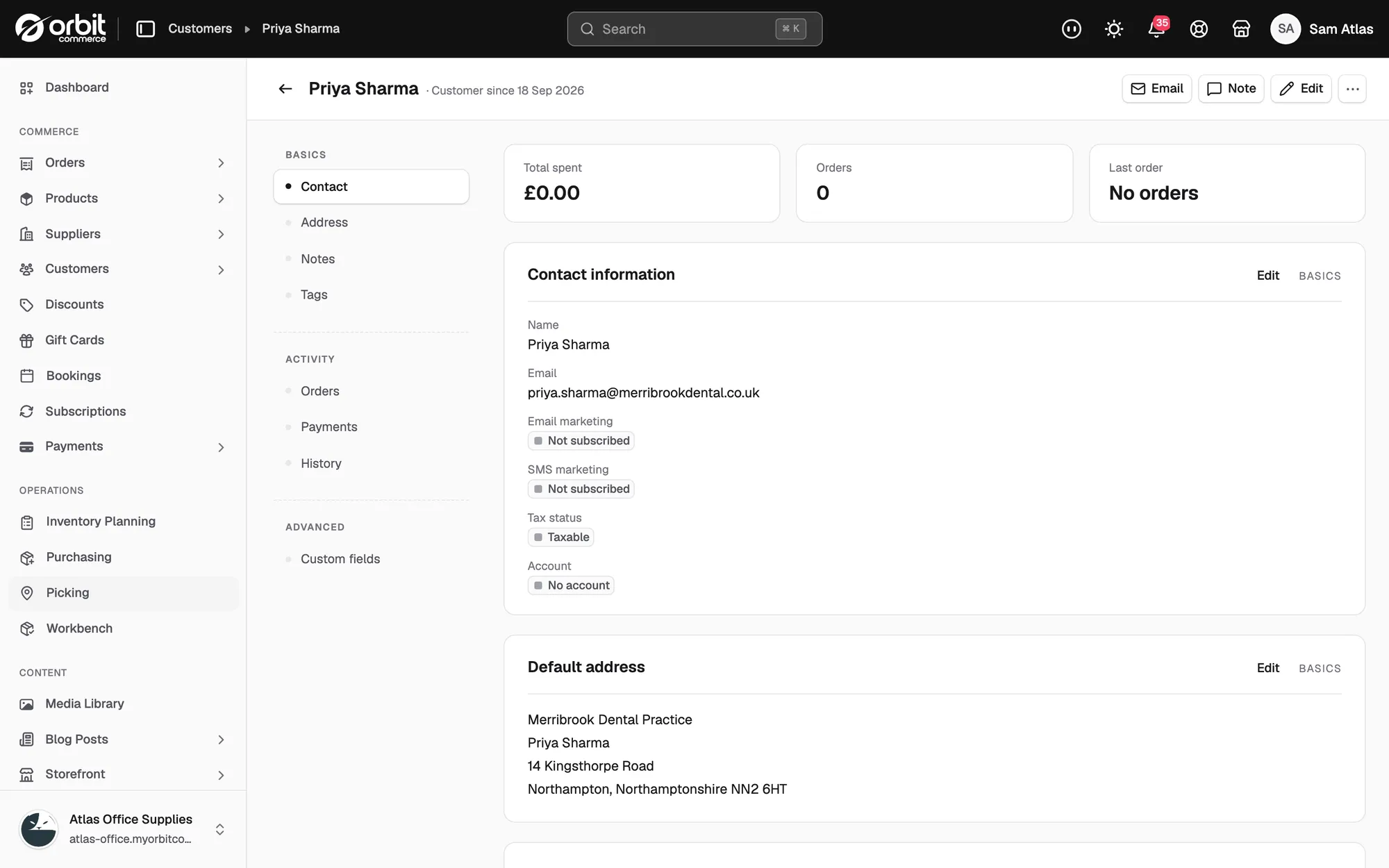
Task: Open Dashboard in the sidebar
Action: pos(123,87)
